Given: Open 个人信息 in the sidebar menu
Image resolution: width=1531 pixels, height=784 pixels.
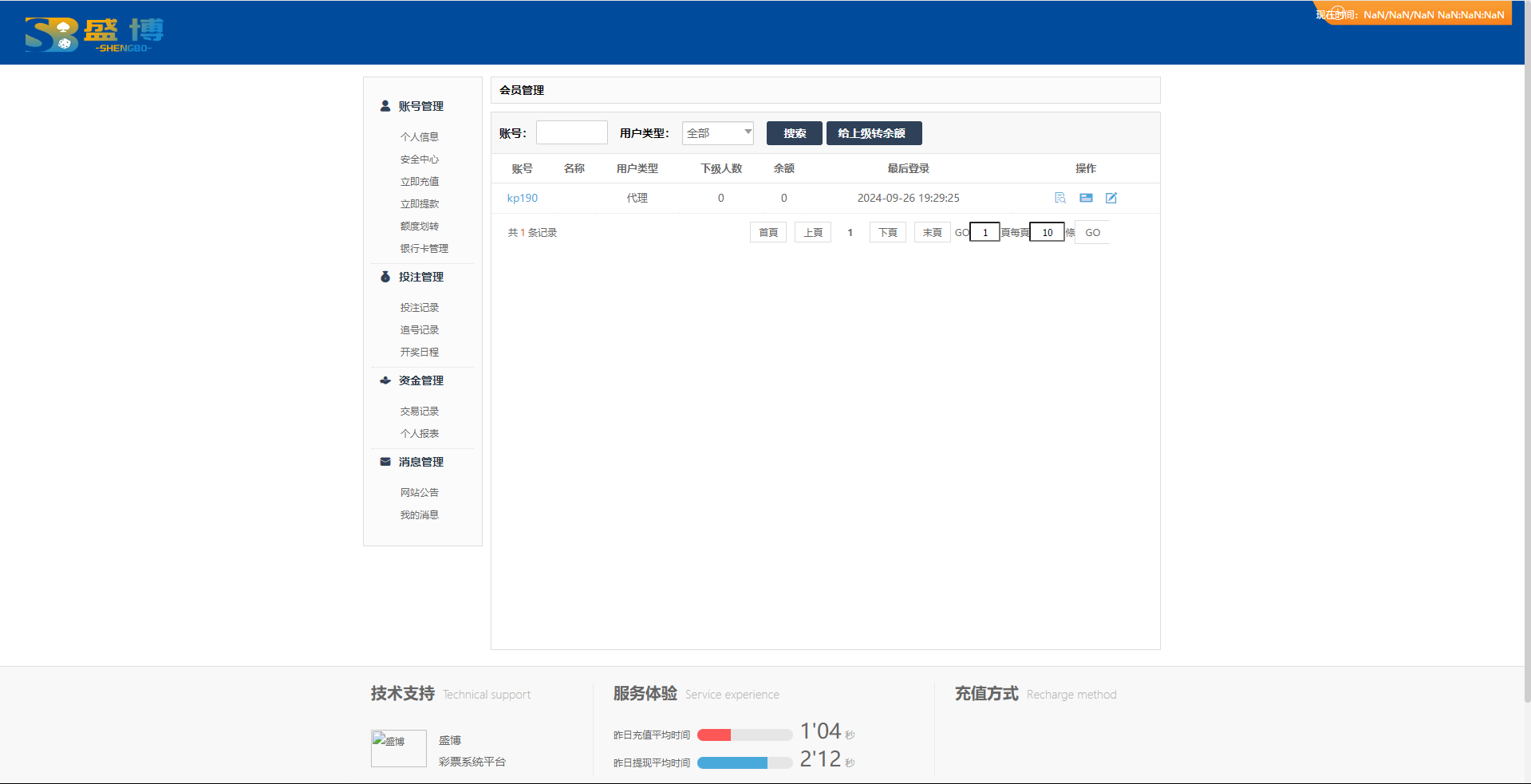Looking at the screenshot, I should 420,137.
